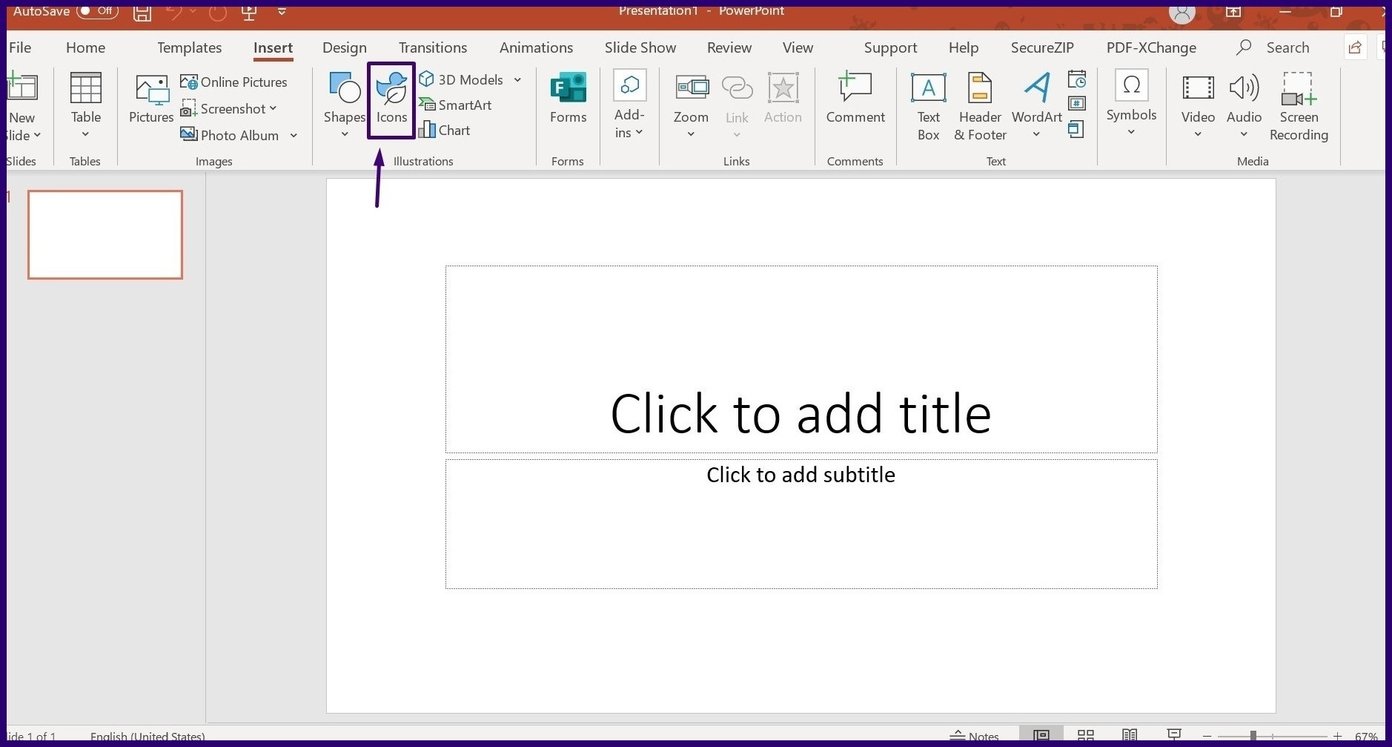The width and height of the screenshot is (1392, 747).
Task: Click the Photo Album button
Action: click(x=230, y=135)
